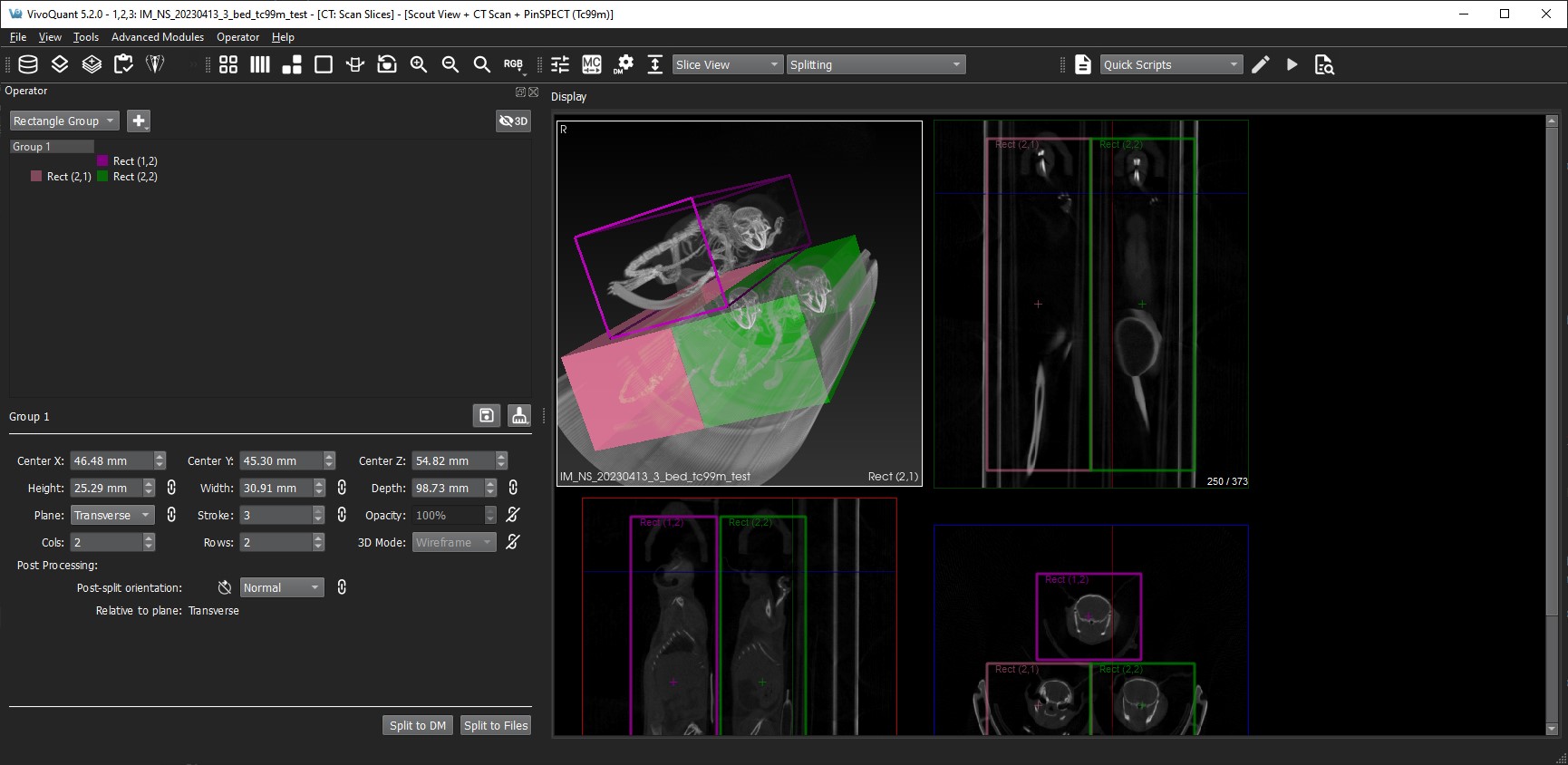This screenshot has width=1568, height=765.
Task: Click the zoom out magnifier icon
Action: (x=450, y=64)
